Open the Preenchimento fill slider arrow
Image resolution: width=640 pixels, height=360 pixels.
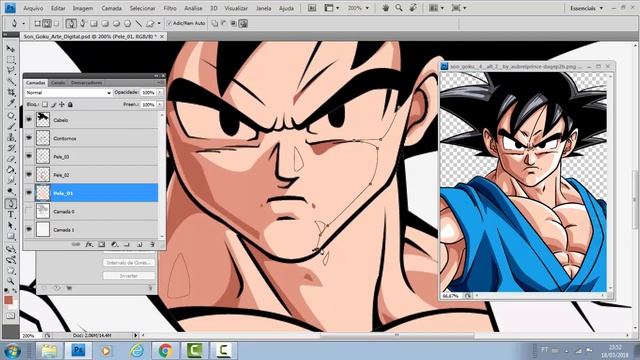pos(160,105)
